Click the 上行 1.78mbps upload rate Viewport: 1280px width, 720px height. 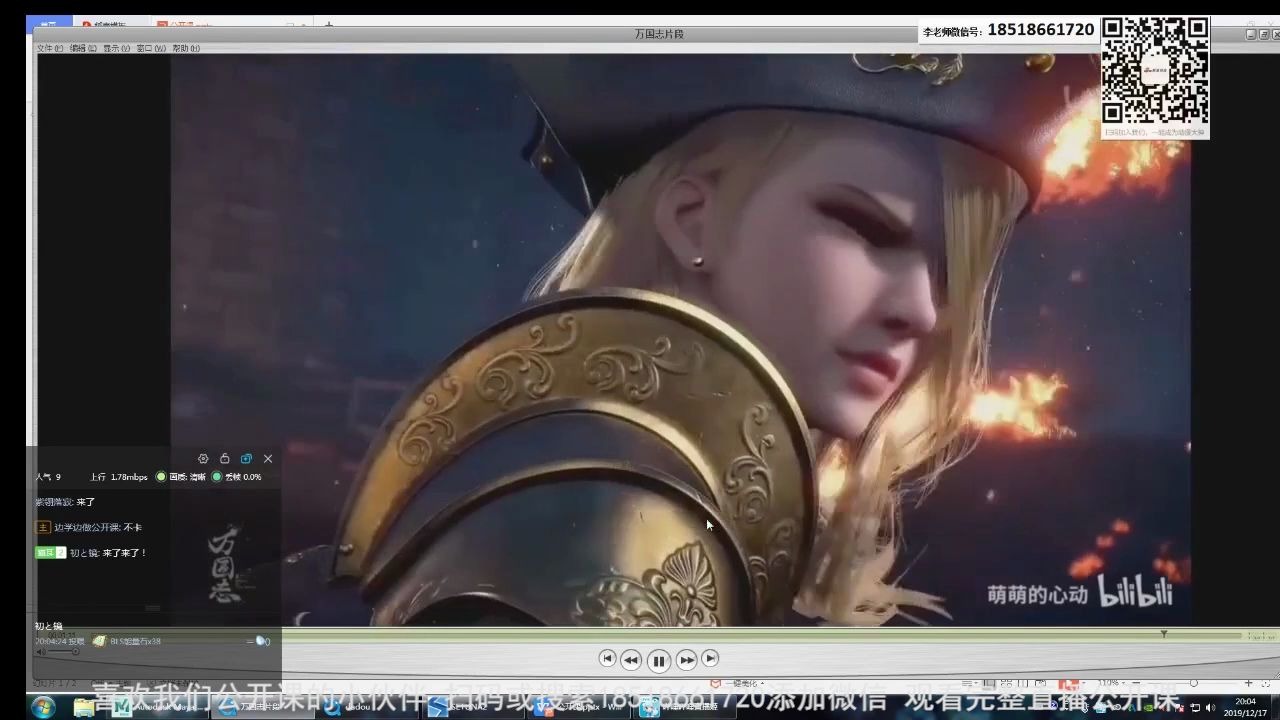(118, 477)
